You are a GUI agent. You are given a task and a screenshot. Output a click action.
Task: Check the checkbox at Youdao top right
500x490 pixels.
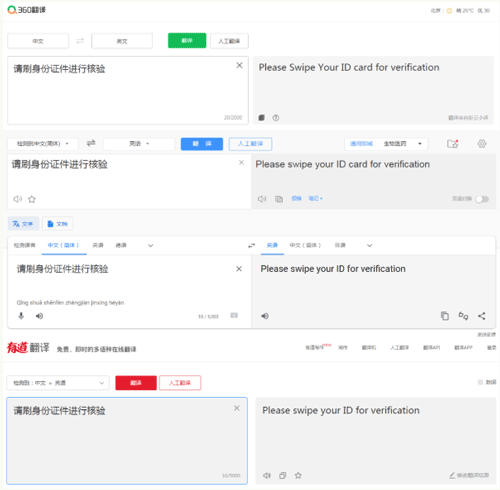click(x=480, y=382)
